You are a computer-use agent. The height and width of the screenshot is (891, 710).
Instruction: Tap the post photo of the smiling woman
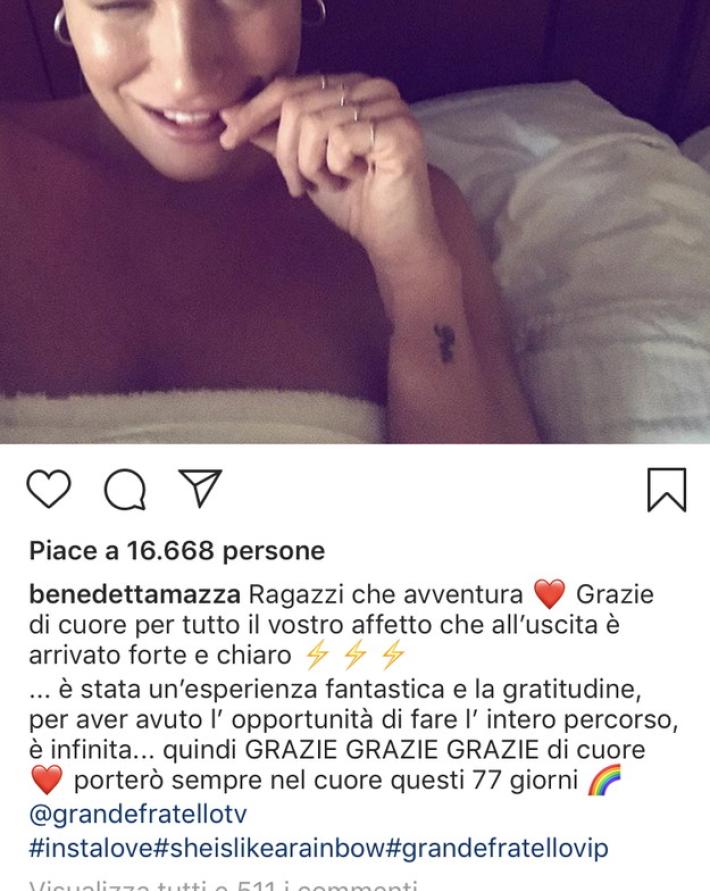click(x=355, y=222)
